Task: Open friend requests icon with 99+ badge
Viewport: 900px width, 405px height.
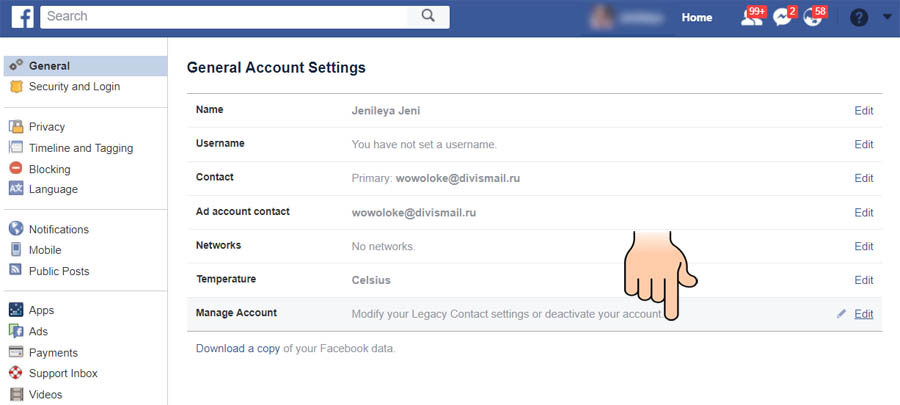Action: (x=750, y=18)
